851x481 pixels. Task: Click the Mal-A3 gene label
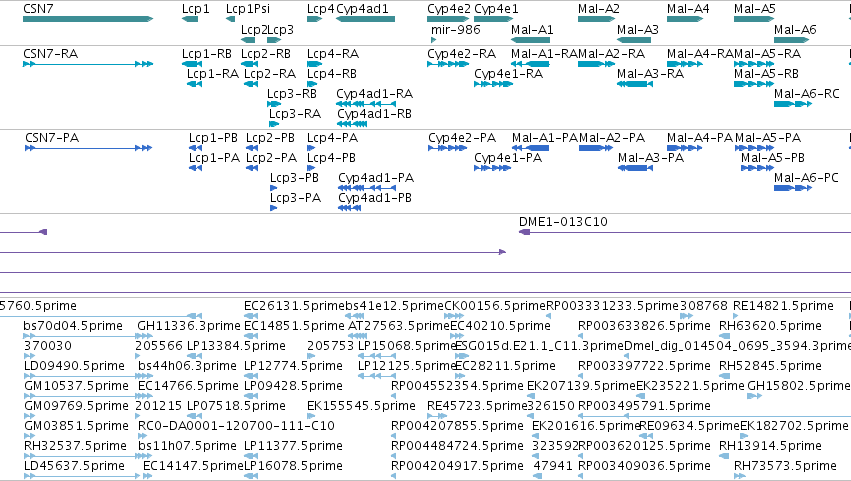(638, 29)
